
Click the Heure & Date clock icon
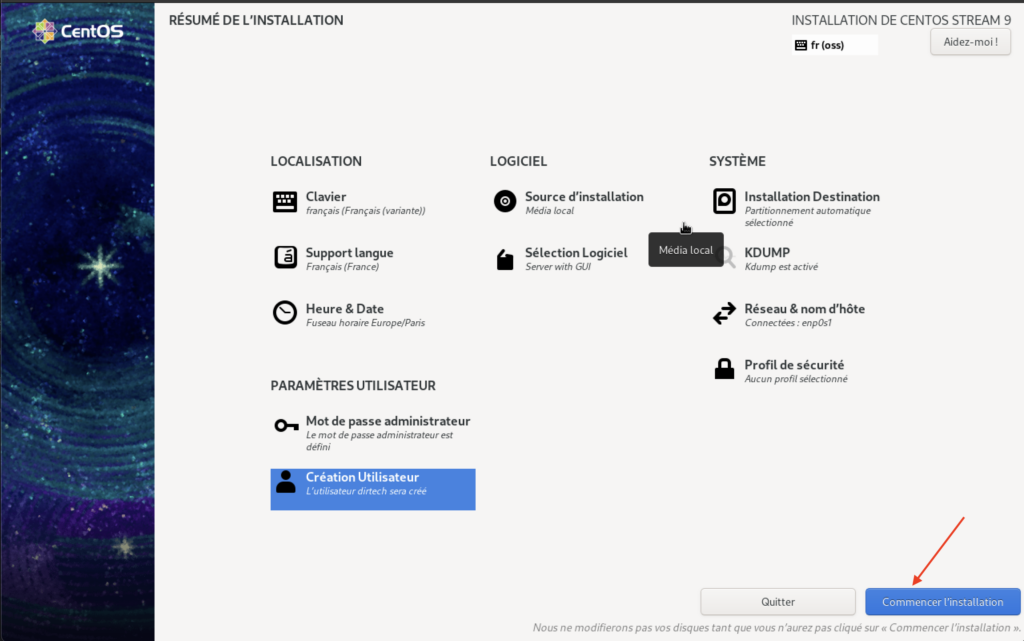point(285,313)
